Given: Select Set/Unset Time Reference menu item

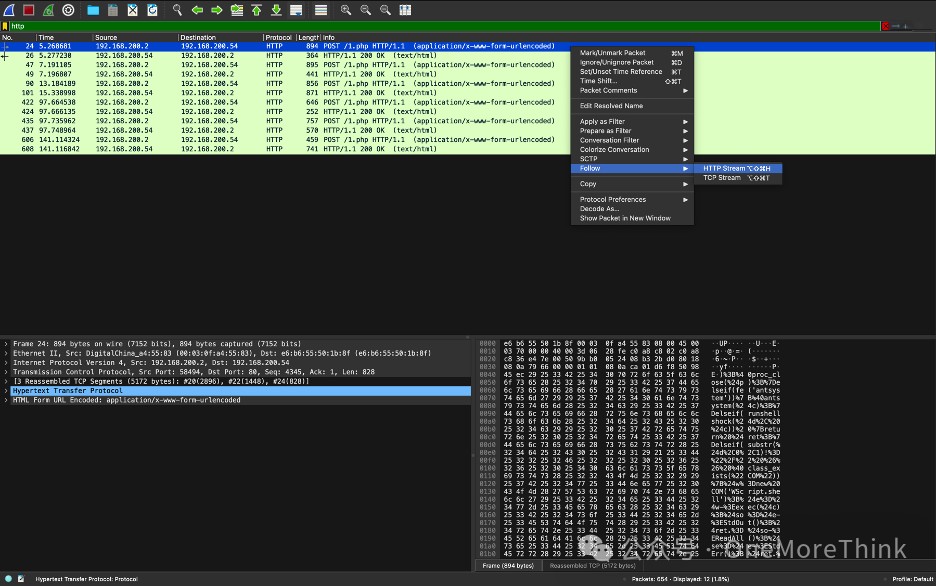Looking at the screenshot, I should pyautogui.click(x=632, y=72).
